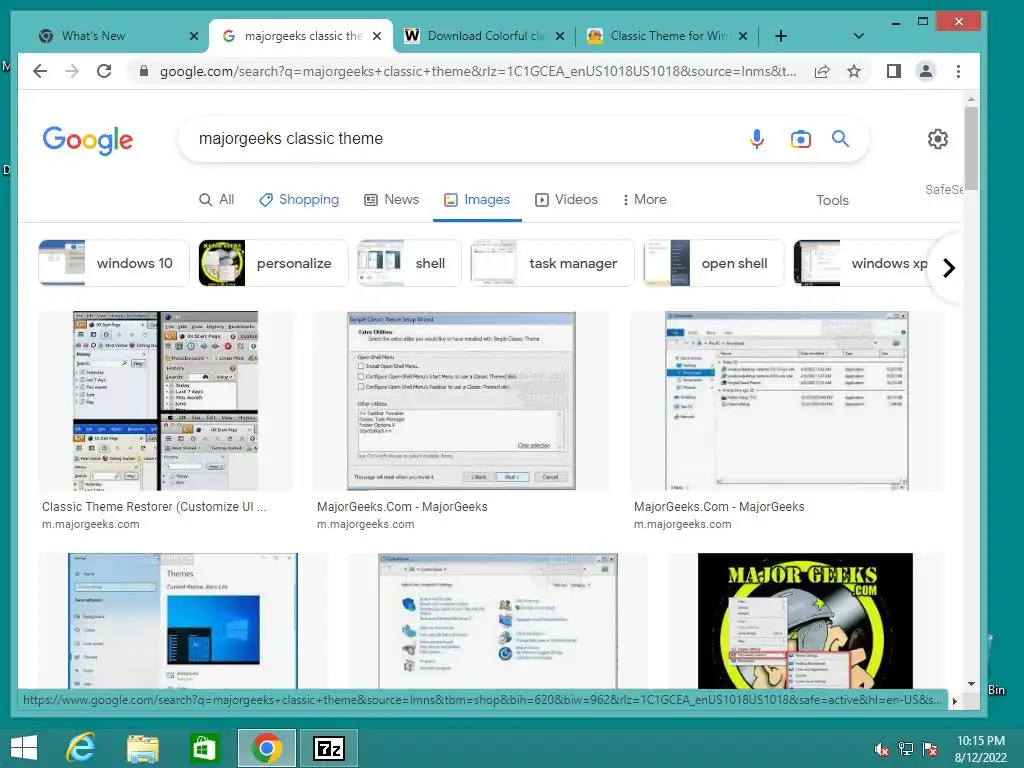Click the scrollbar up arrow
This screenshot has height=768, width=1024.
click(971, 99)
